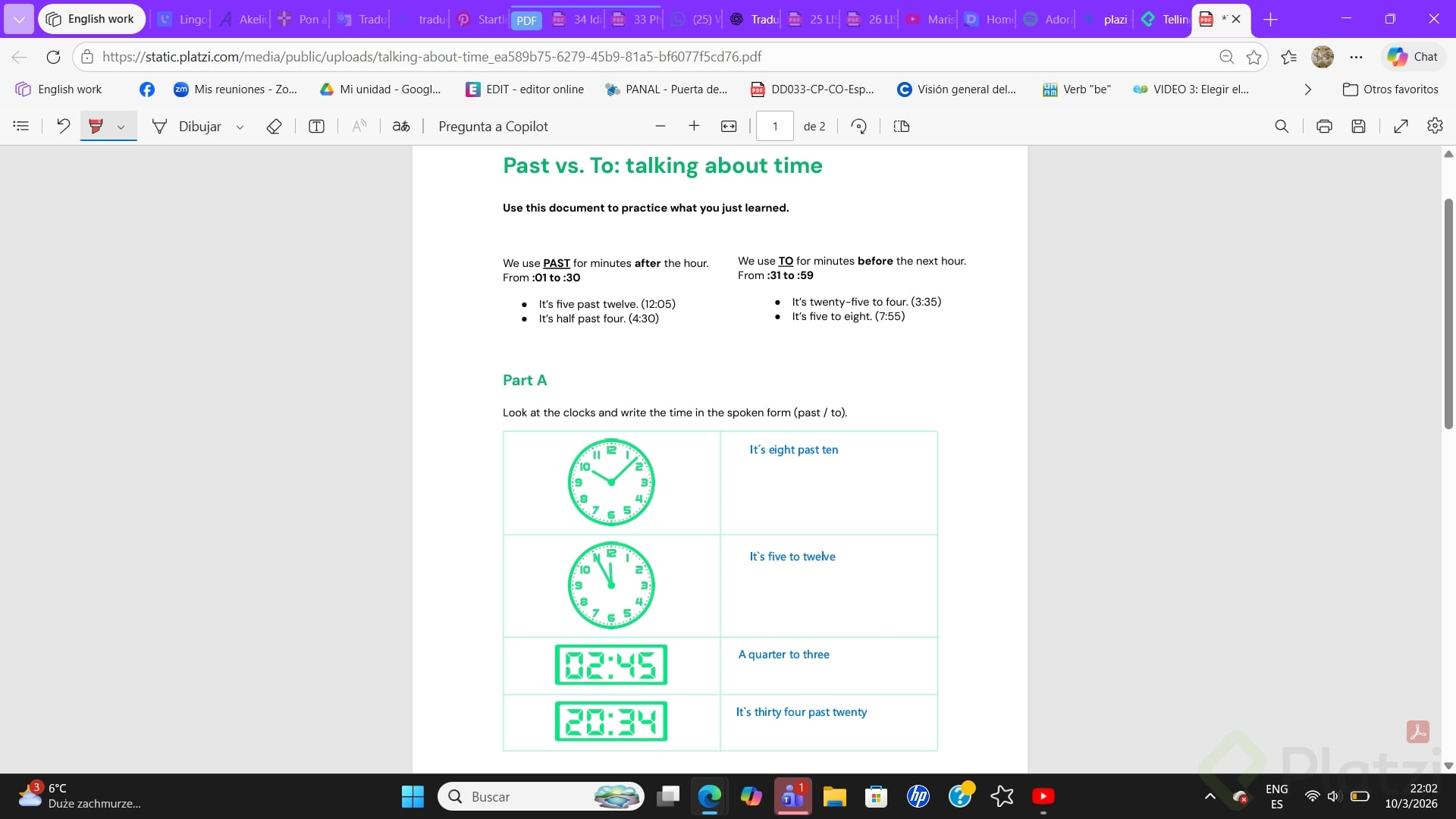Expand the Dibujar draw options chevron
The height and width of the screenshot is (819, 1456).
click(x=240, y=127)
